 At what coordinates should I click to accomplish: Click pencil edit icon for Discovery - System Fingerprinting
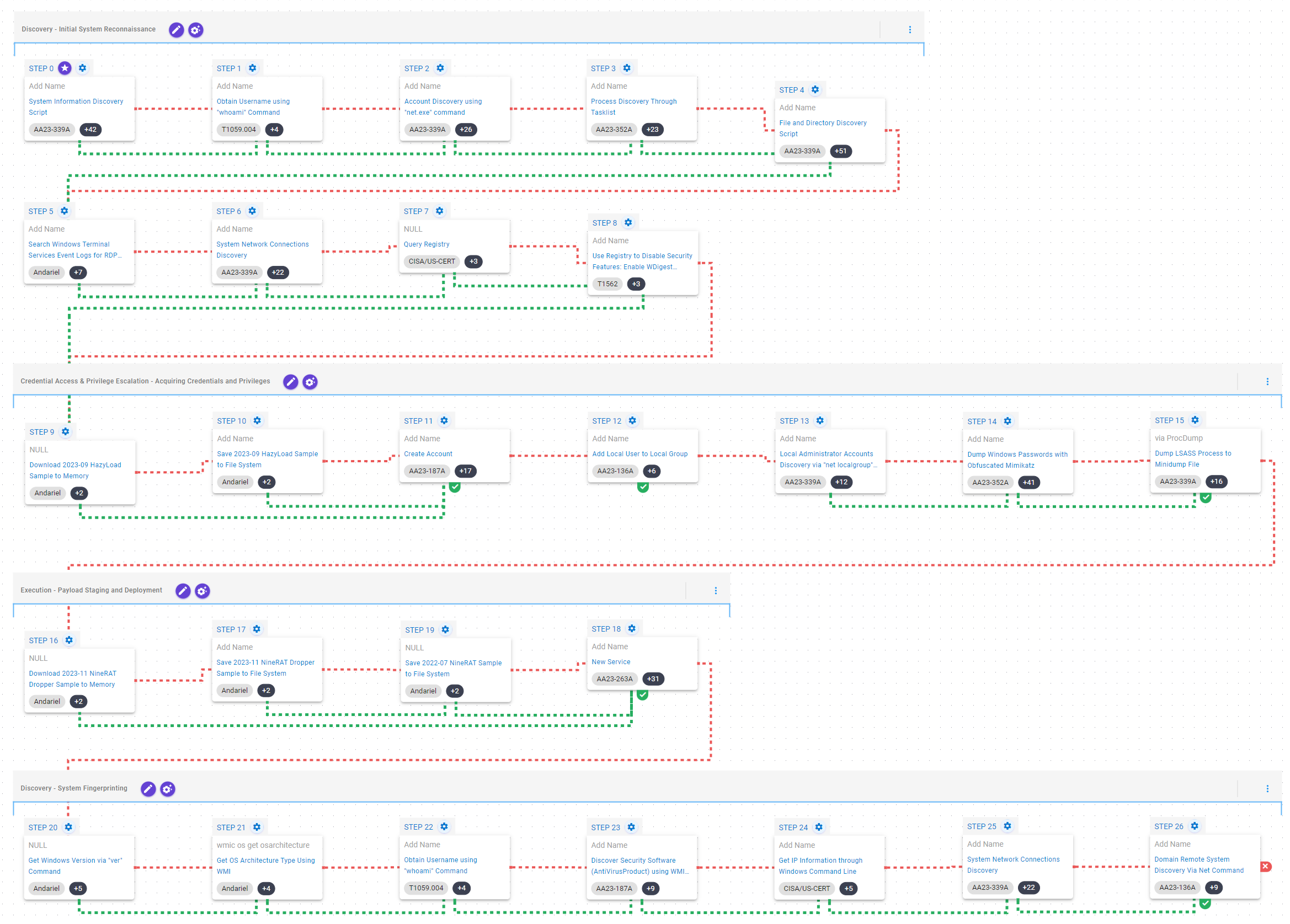click(x=148, y=789)
